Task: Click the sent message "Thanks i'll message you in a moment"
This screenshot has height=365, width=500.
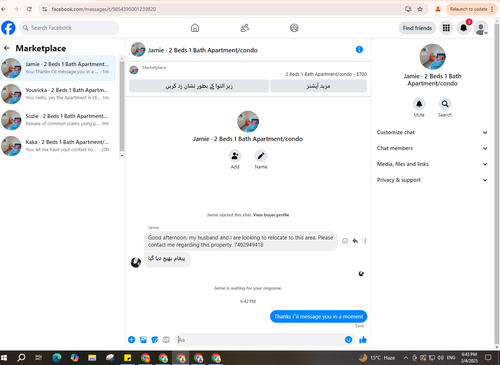Action: [318, 316]
